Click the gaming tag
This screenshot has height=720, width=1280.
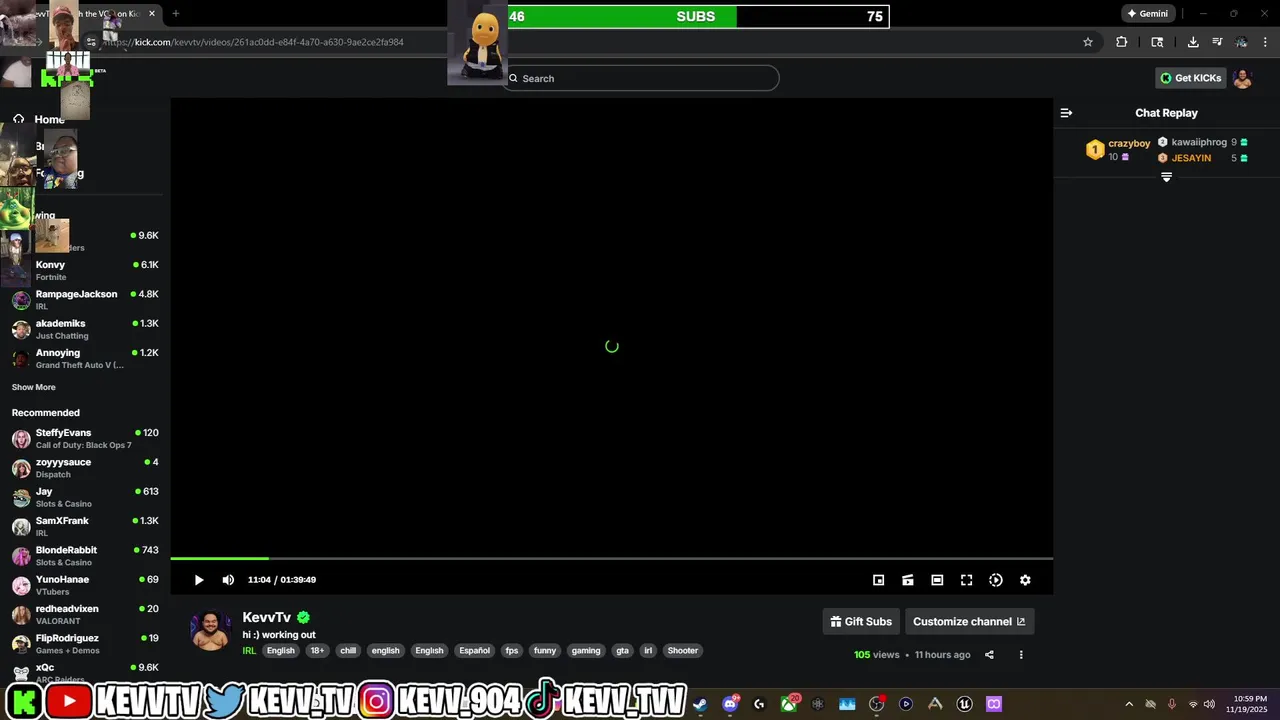[x=586, y=651]
